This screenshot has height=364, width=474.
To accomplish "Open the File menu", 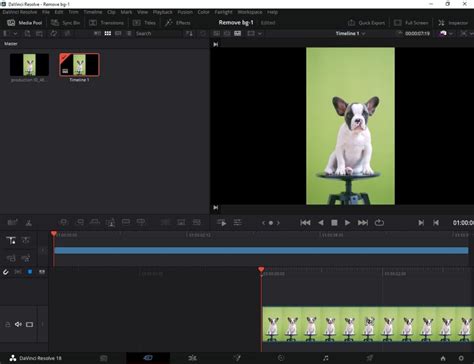I will pyautogui.click(x=46, y=12).
